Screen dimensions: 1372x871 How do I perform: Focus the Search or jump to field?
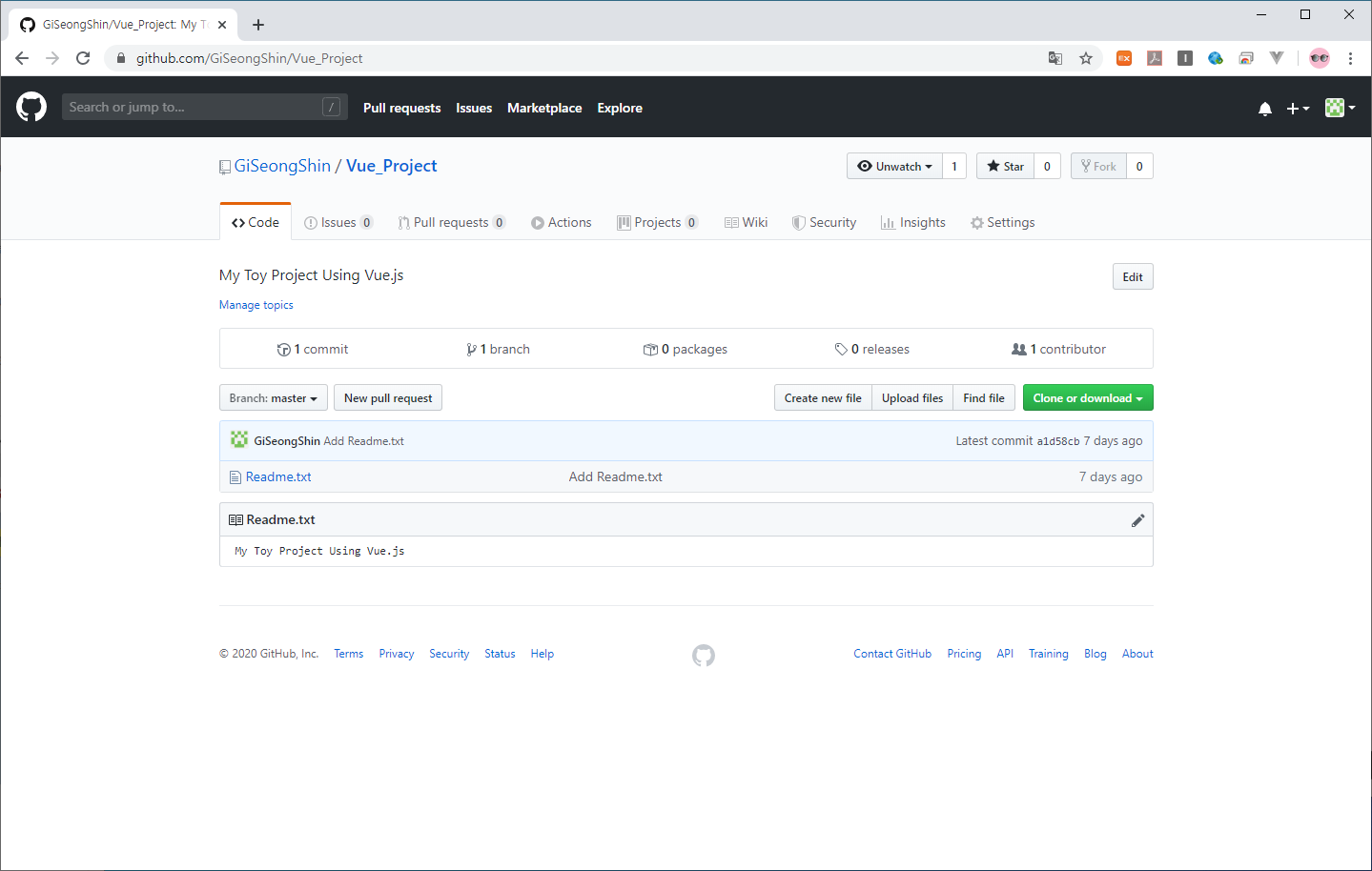[204, 107]
